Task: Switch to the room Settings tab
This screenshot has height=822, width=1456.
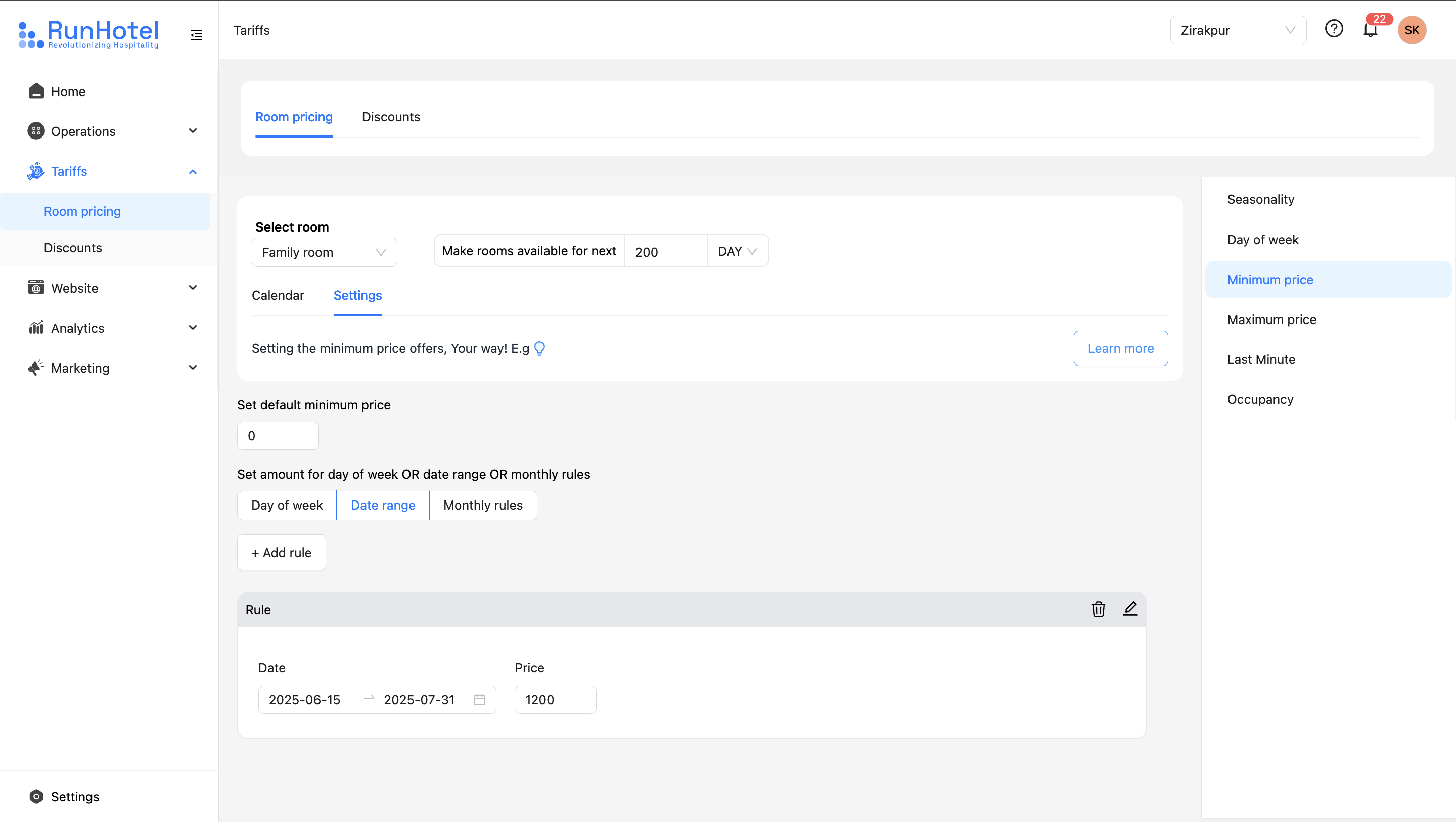Action: (x=358, y=295)
